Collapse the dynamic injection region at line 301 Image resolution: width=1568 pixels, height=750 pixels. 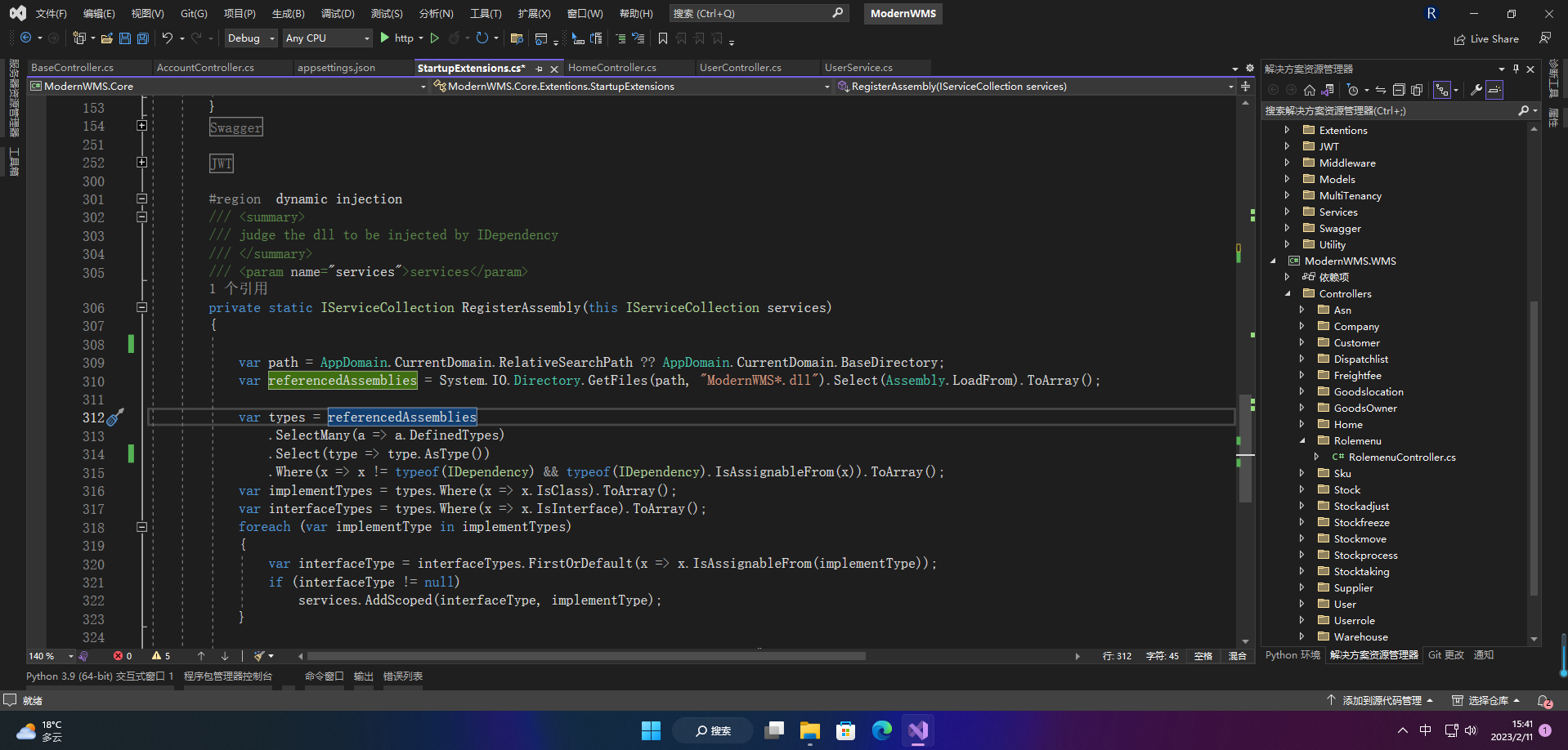[141, 199]
